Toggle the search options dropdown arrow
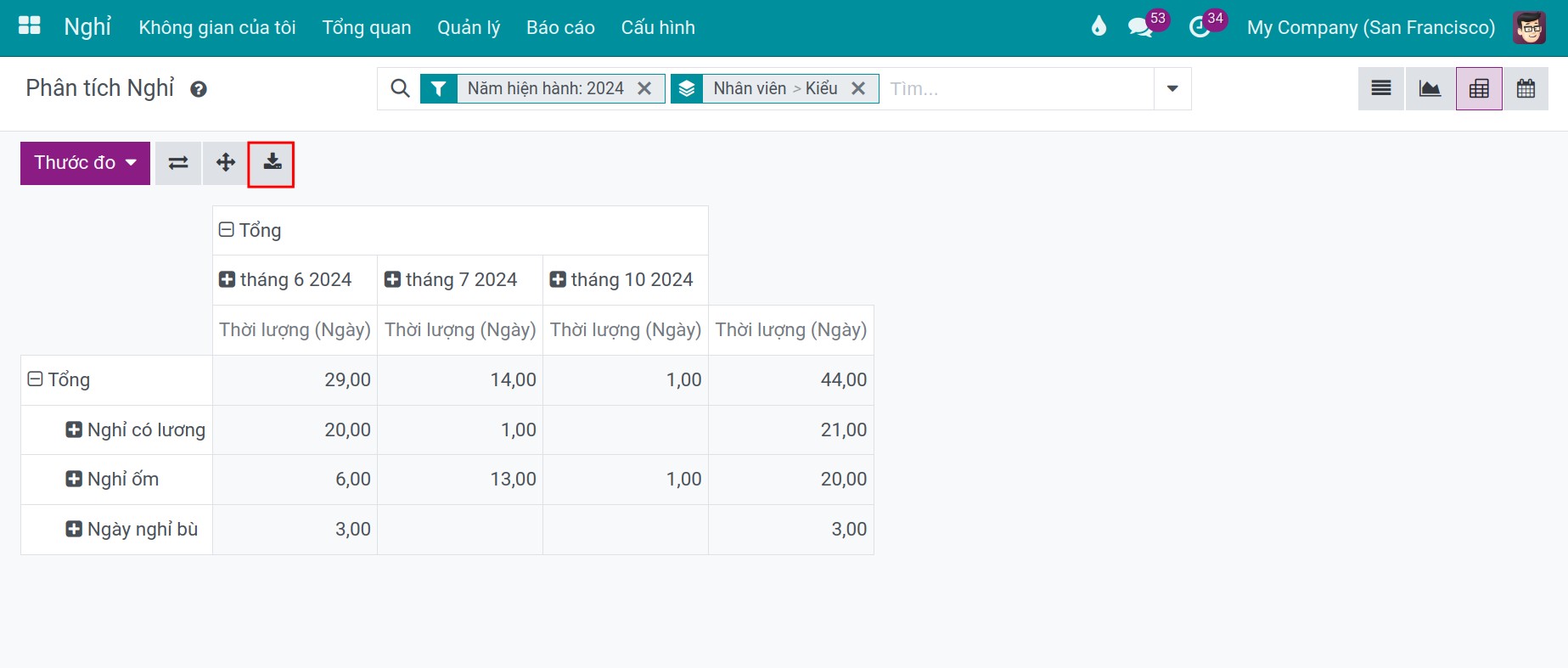The height and width of the screenshot is (668, 1568). pyautogui.click(x=1172, y=88)
